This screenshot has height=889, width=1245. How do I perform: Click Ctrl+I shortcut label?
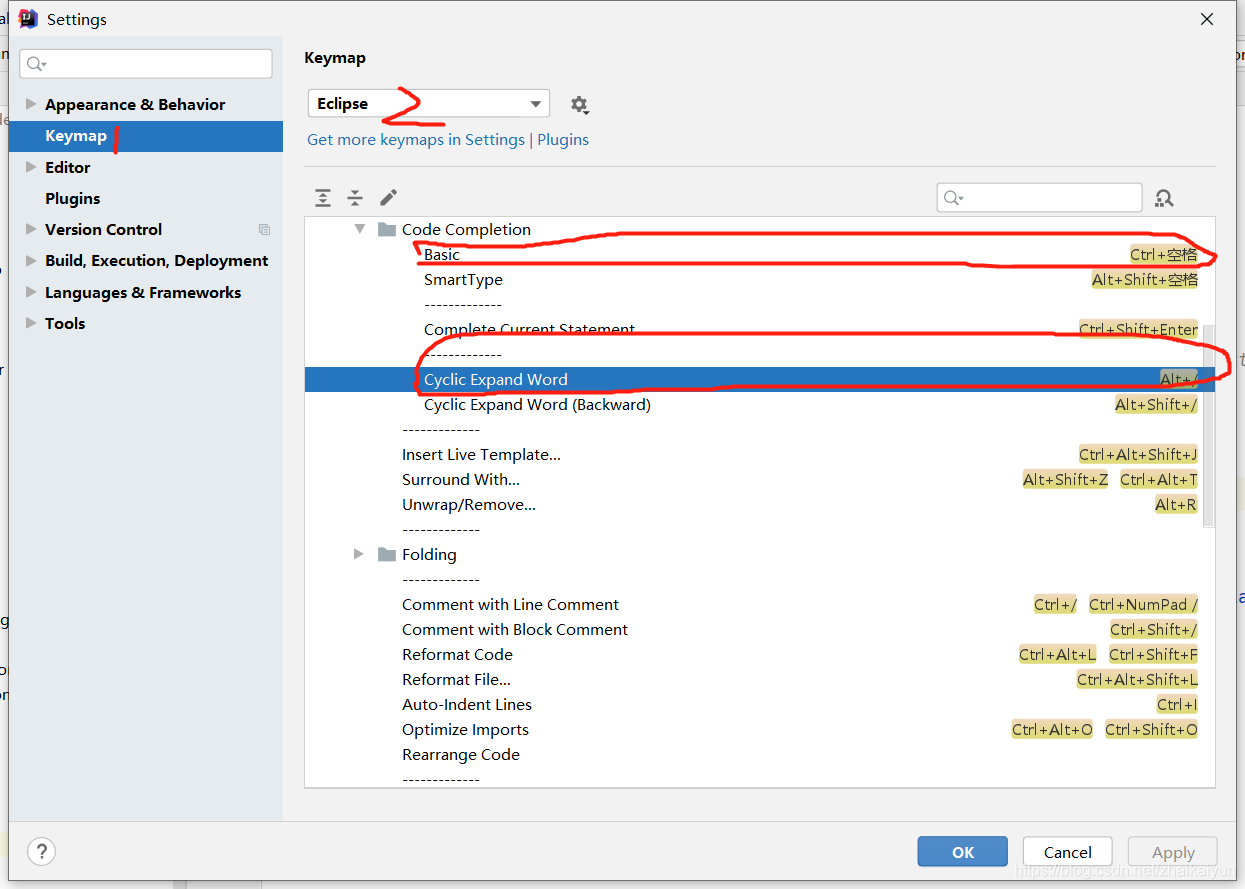coord(1177,705)
